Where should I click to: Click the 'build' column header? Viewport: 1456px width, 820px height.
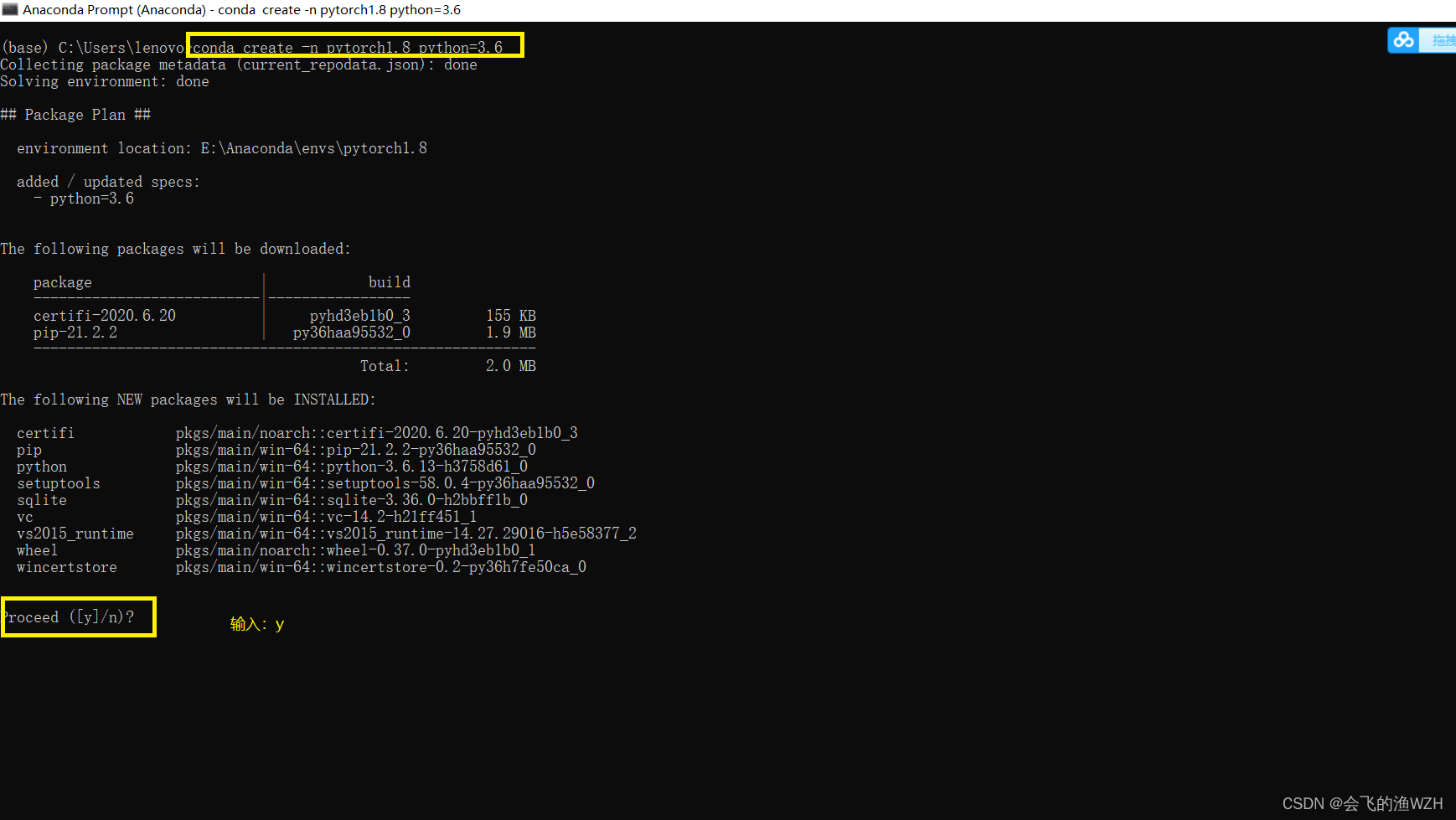coord(390,282)
